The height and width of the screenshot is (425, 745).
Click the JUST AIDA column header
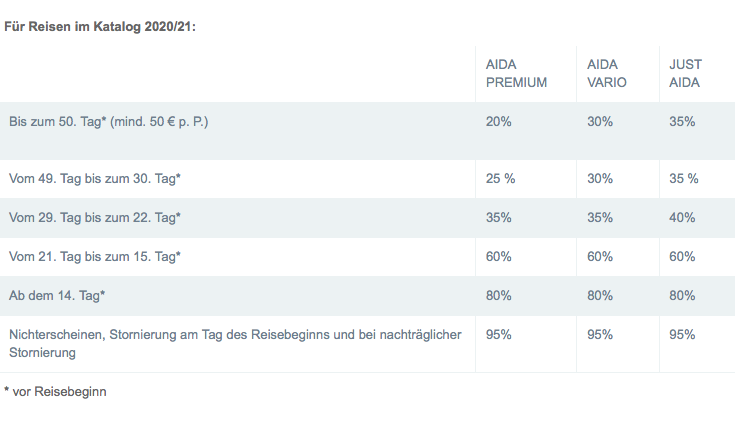(x=684, y=73)
